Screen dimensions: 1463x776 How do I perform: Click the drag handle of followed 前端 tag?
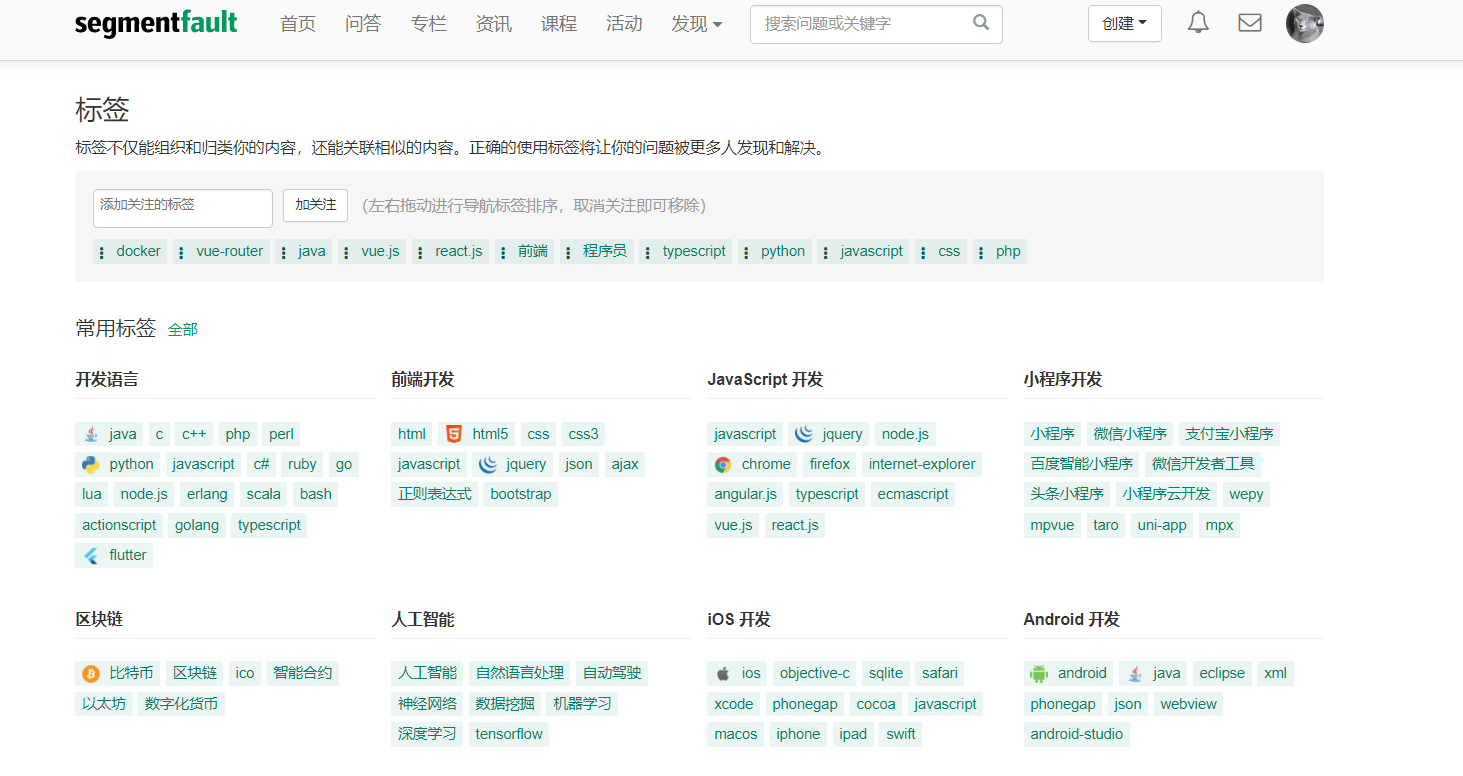click(503, 252)
